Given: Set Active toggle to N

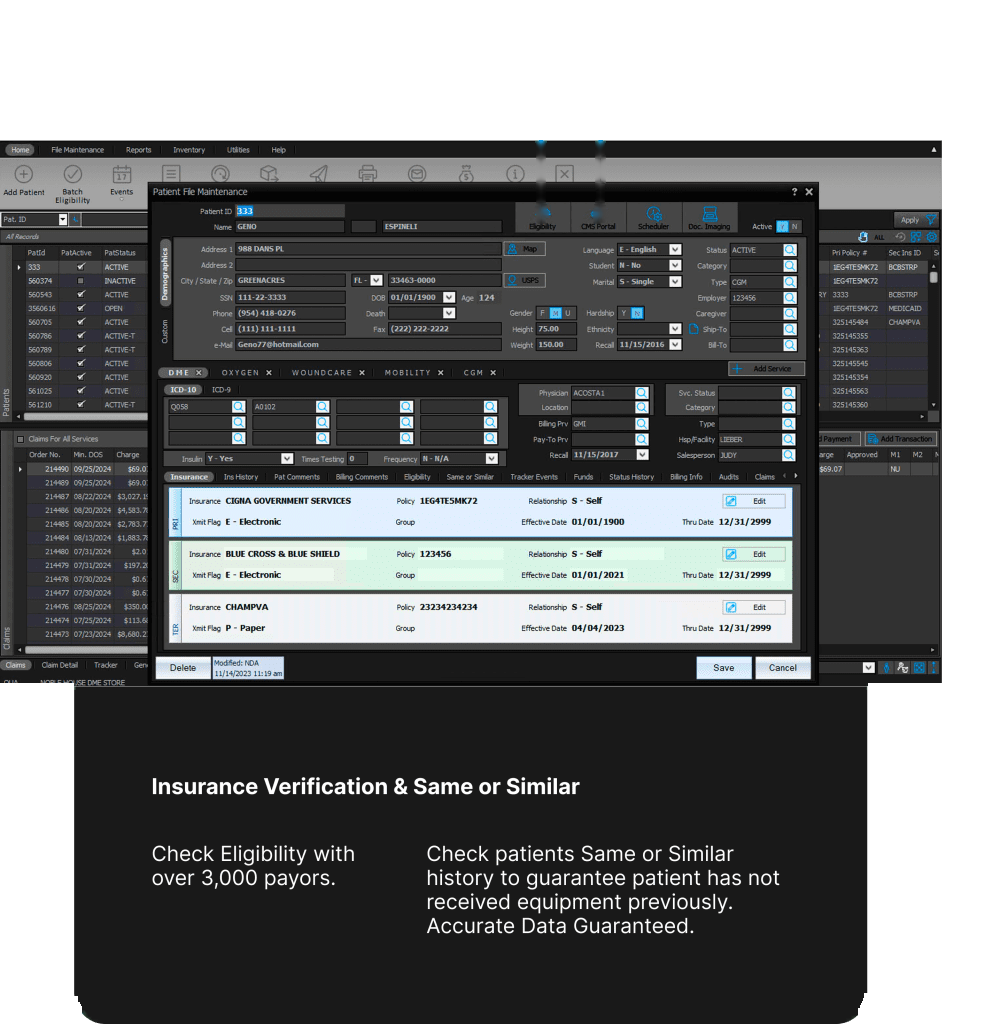Looking at the screenshot, I should [x=794, y=227].
